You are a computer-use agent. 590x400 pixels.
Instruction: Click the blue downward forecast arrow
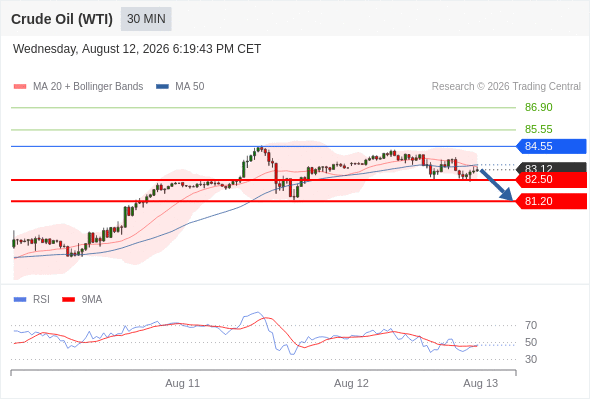point(497,185)
